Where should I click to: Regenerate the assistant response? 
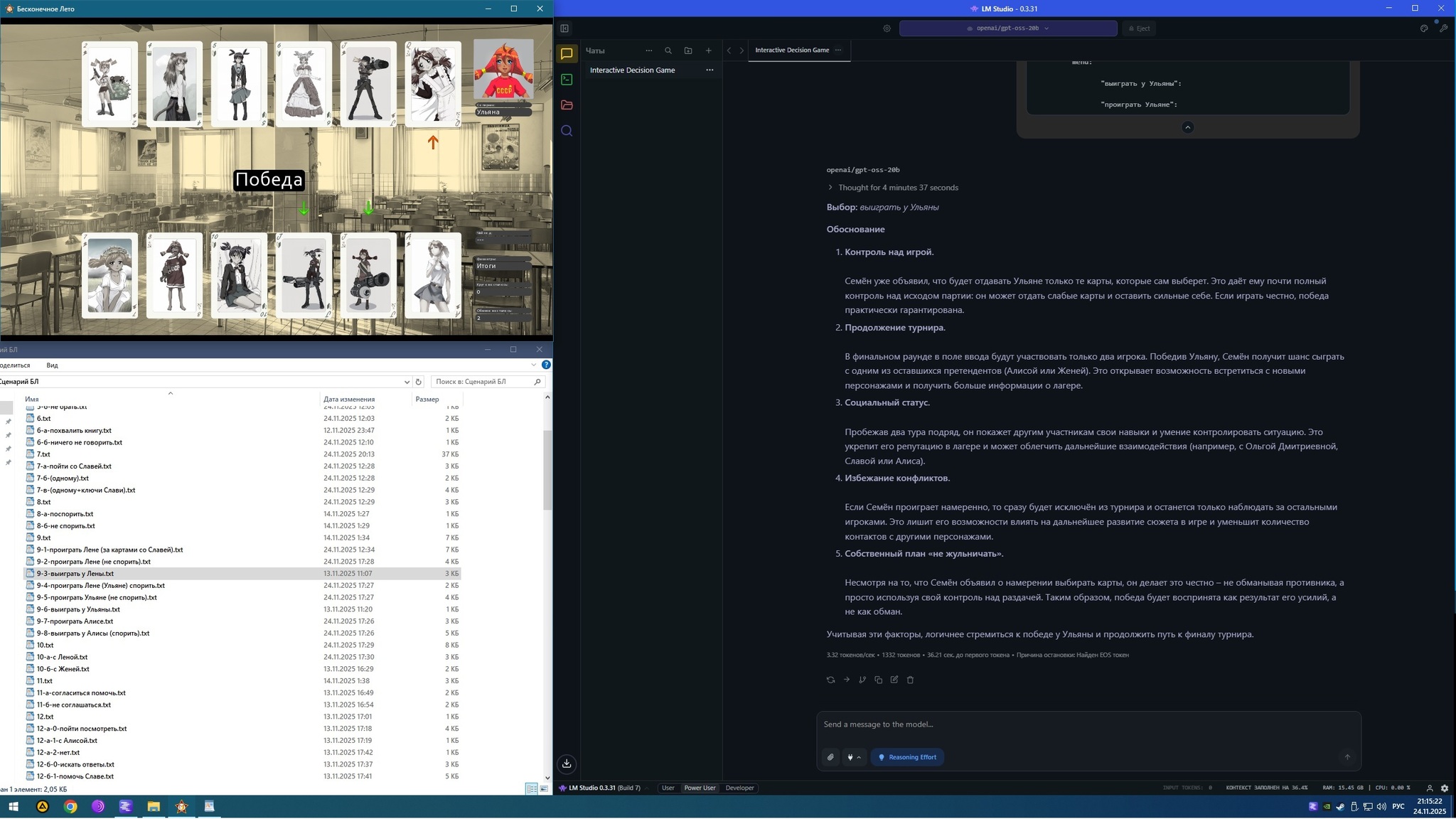tap(830, 680)
